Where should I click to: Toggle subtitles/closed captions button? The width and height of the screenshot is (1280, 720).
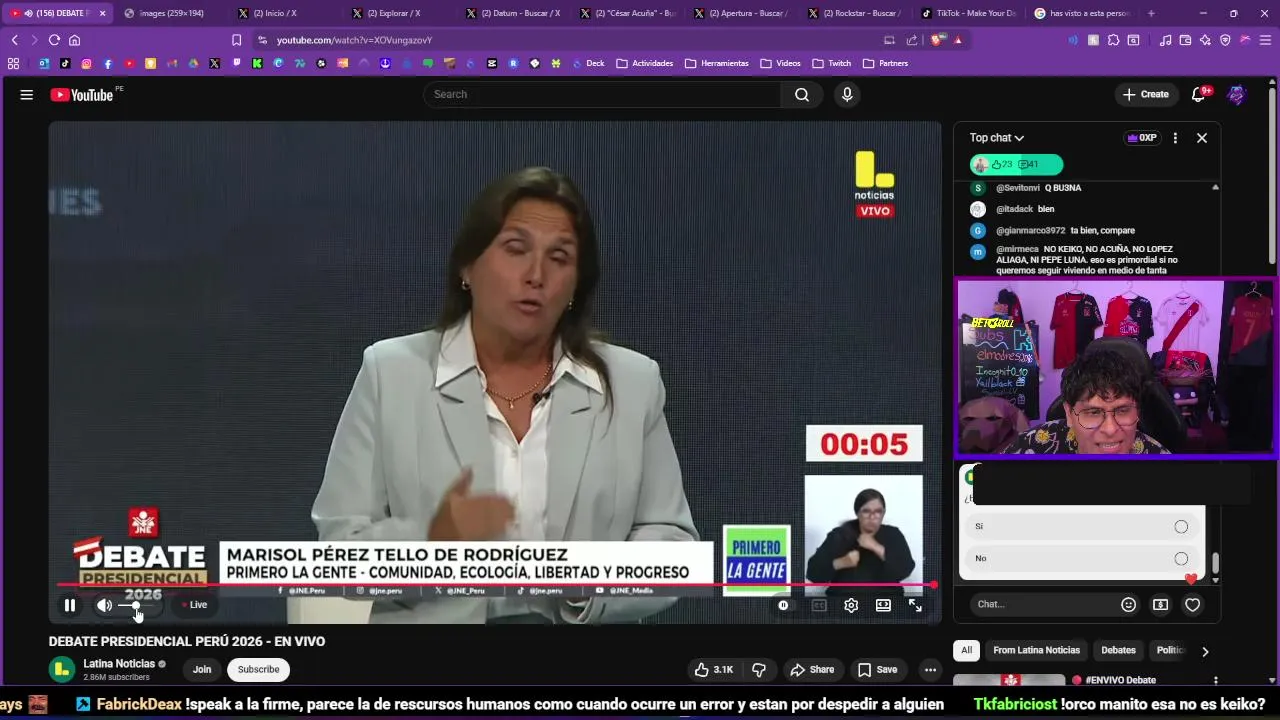[x=819, y=605]
